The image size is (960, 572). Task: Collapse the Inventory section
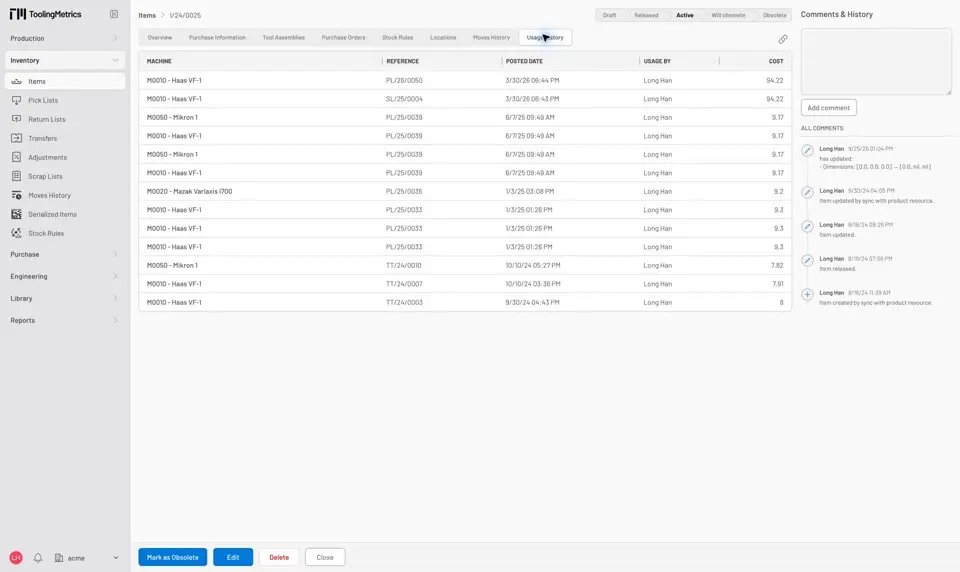[64, 61]
